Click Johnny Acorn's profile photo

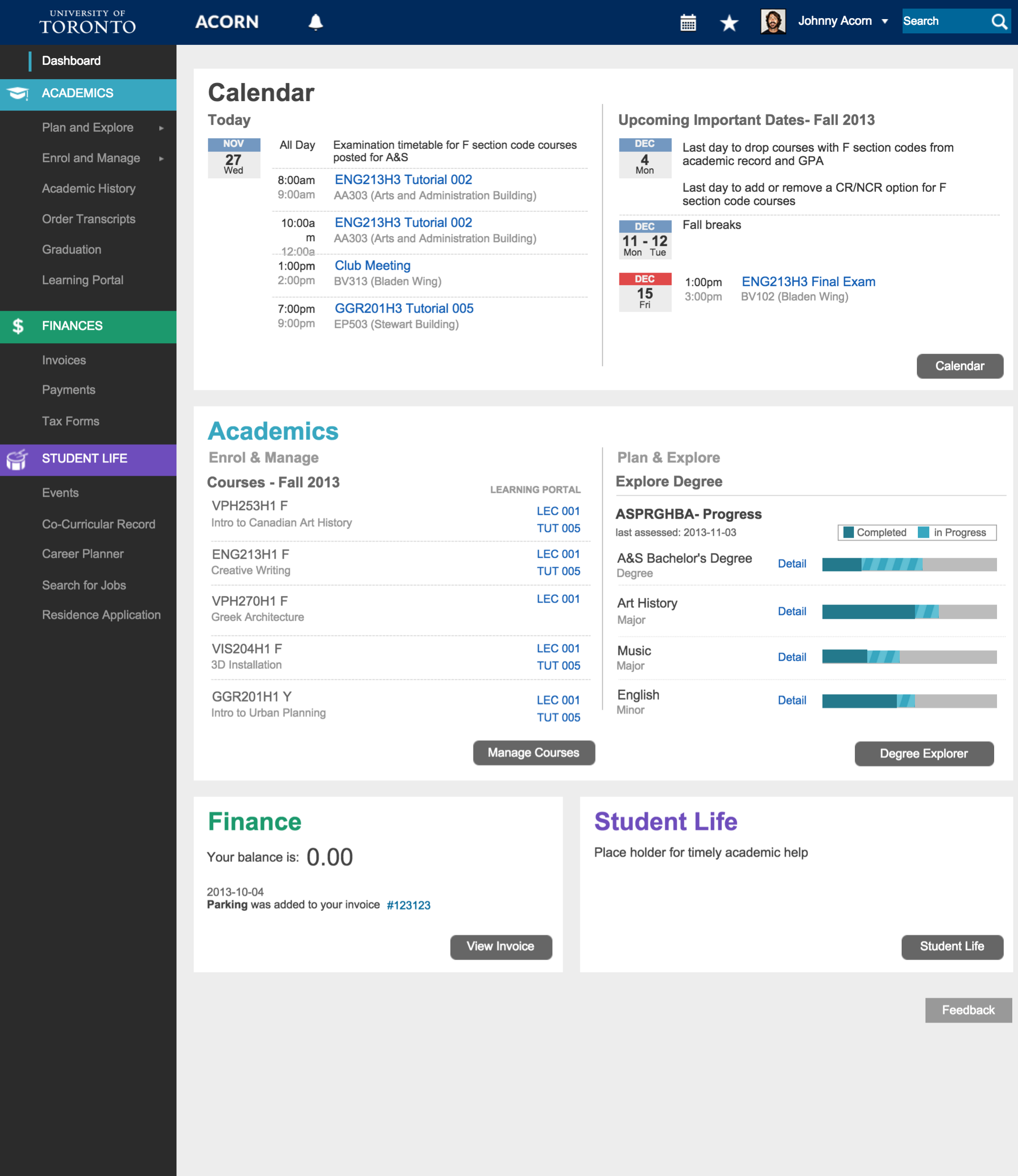(x=772, y=21)
